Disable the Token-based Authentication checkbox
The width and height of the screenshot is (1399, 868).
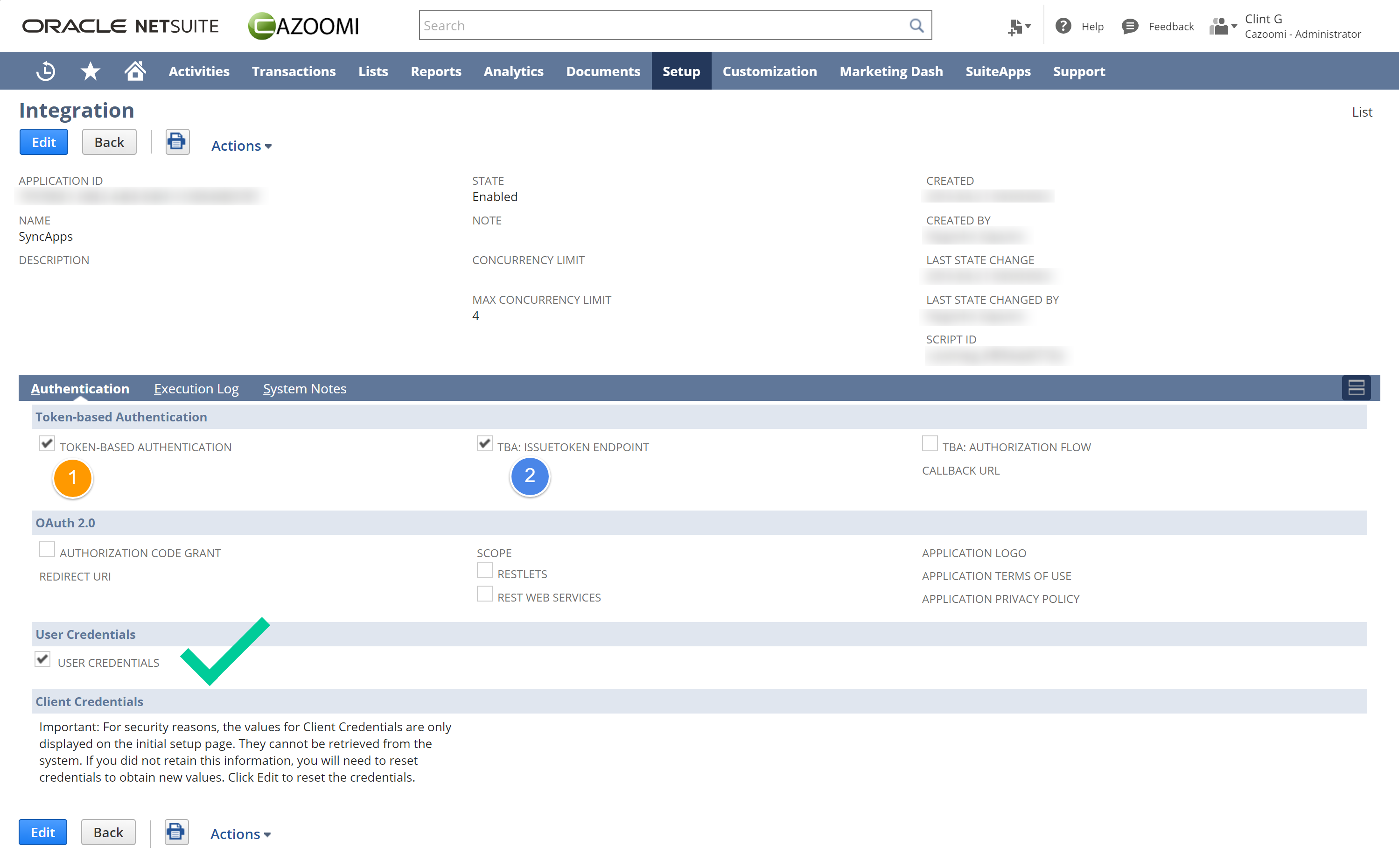coord(47,443)
